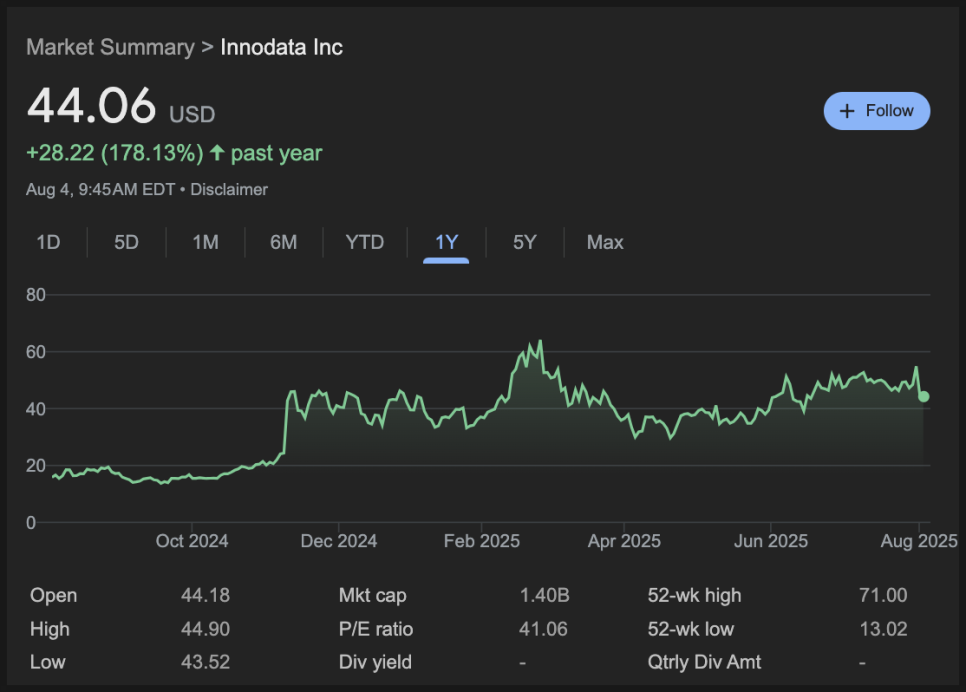The height and width of the screenshot is (692, 966).
Task: Switch to the 5Y chart range
Action: (525, 242)
